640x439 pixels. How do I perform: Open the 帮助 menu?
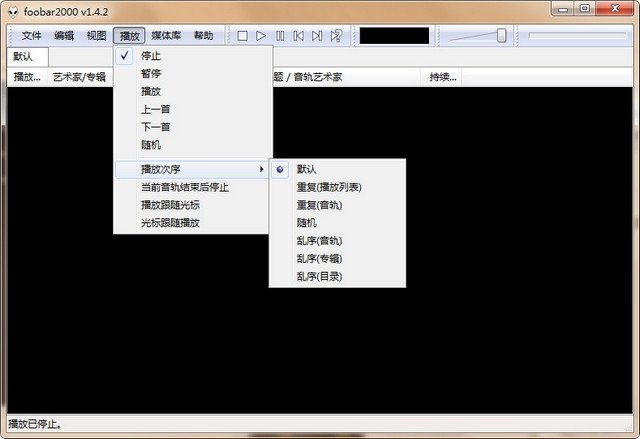(x=204, y=36)
